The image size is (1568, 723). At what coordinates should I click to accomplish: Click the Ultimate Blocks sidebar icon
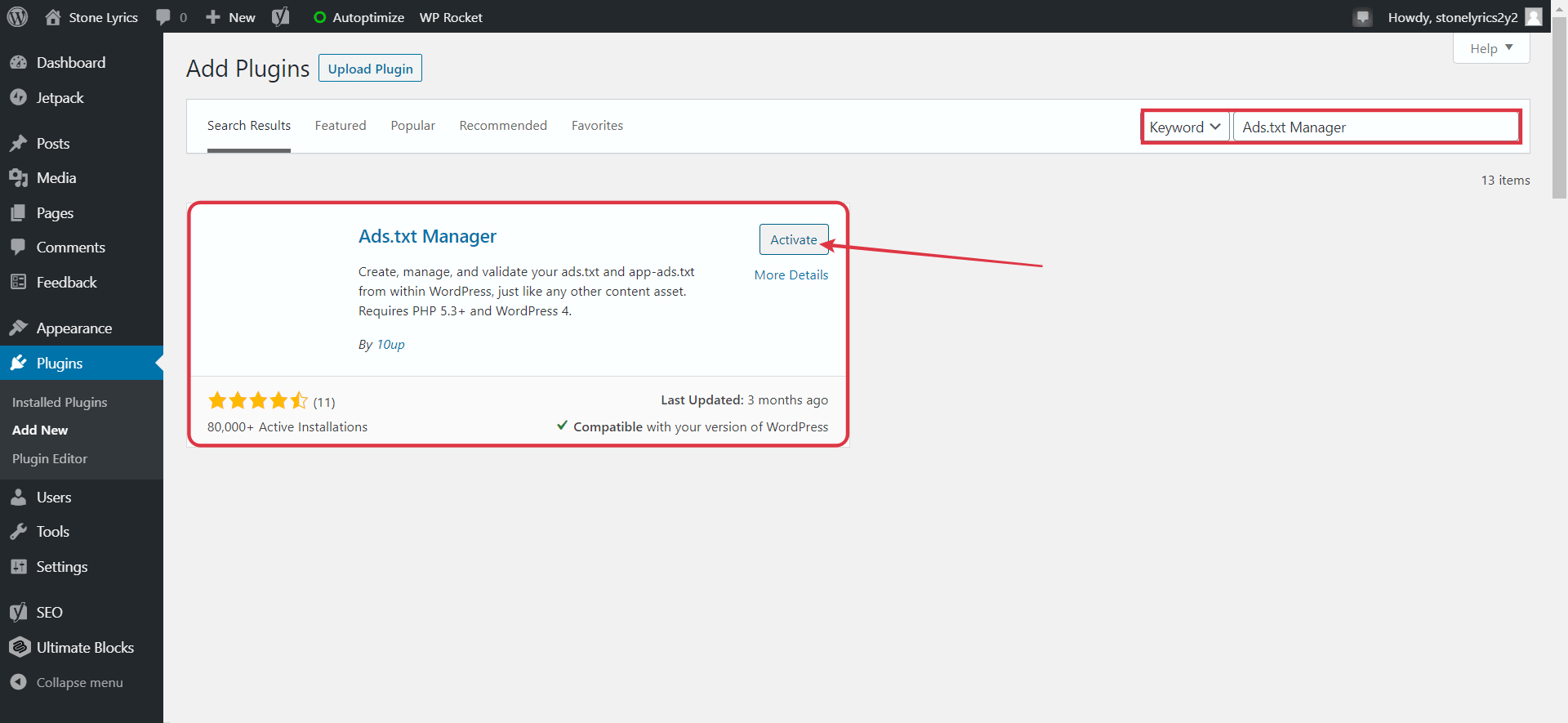tap(20, 647)
